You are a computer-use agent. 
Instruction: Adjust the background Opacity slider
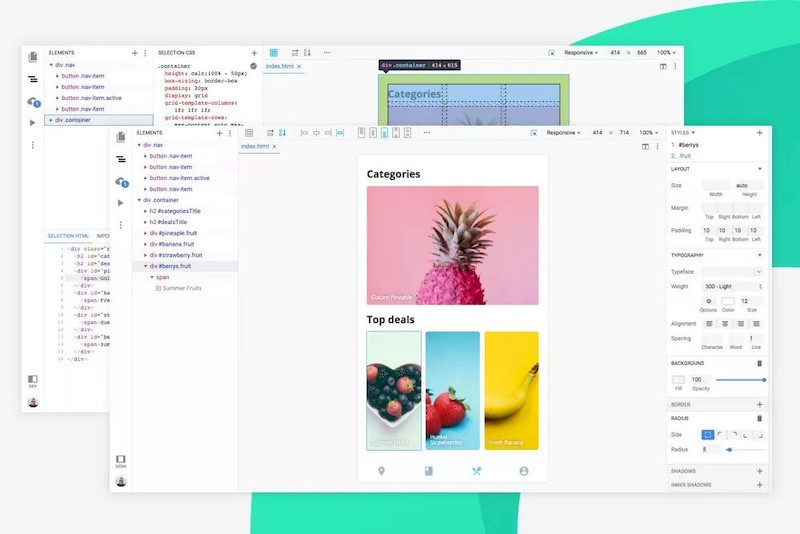point(740,380)
